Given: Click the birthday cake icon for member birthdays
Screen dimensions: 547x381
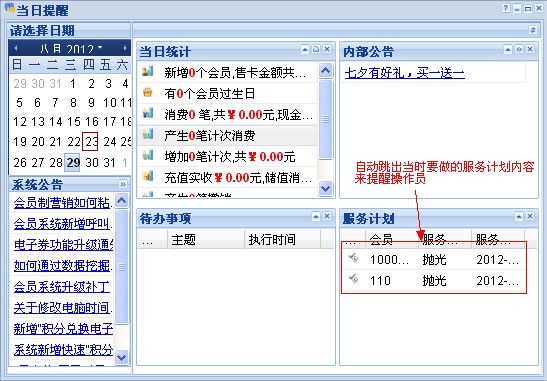Looking at the screenshot, I should click(148, 93).
